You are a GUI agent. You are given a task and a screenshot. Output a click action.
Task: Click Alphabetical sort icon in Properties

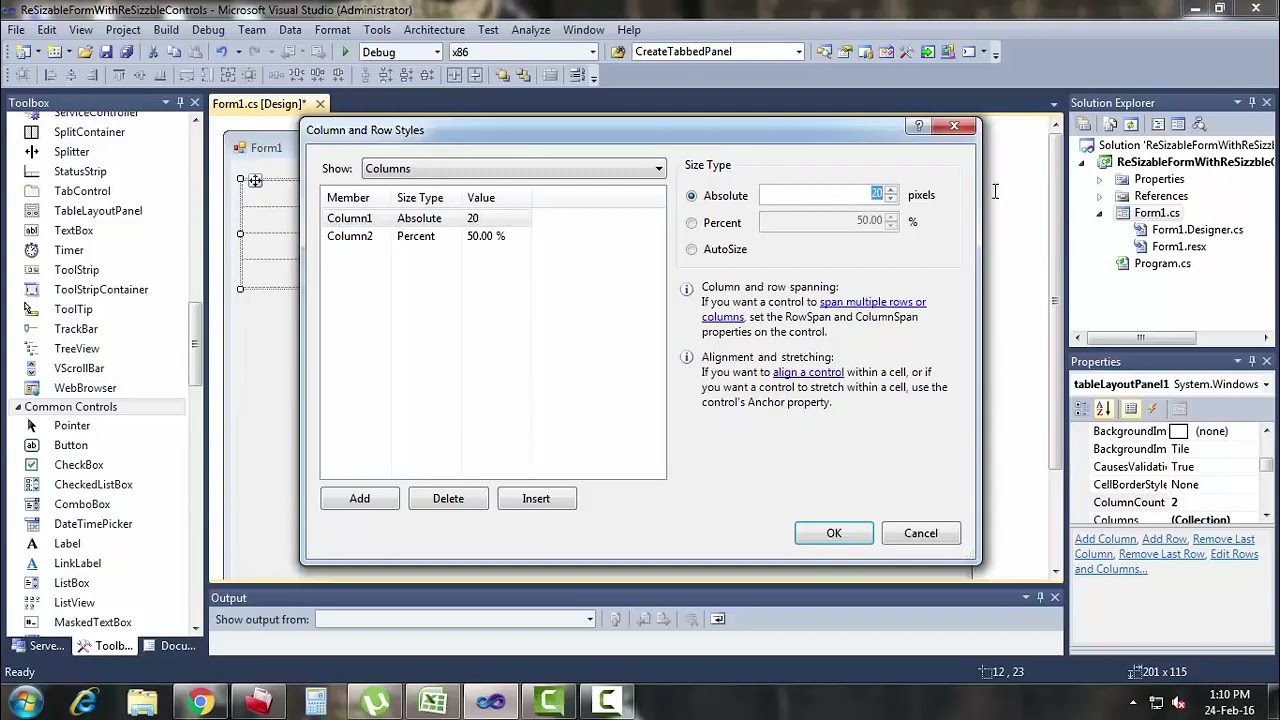click(x=1103, y=408)
